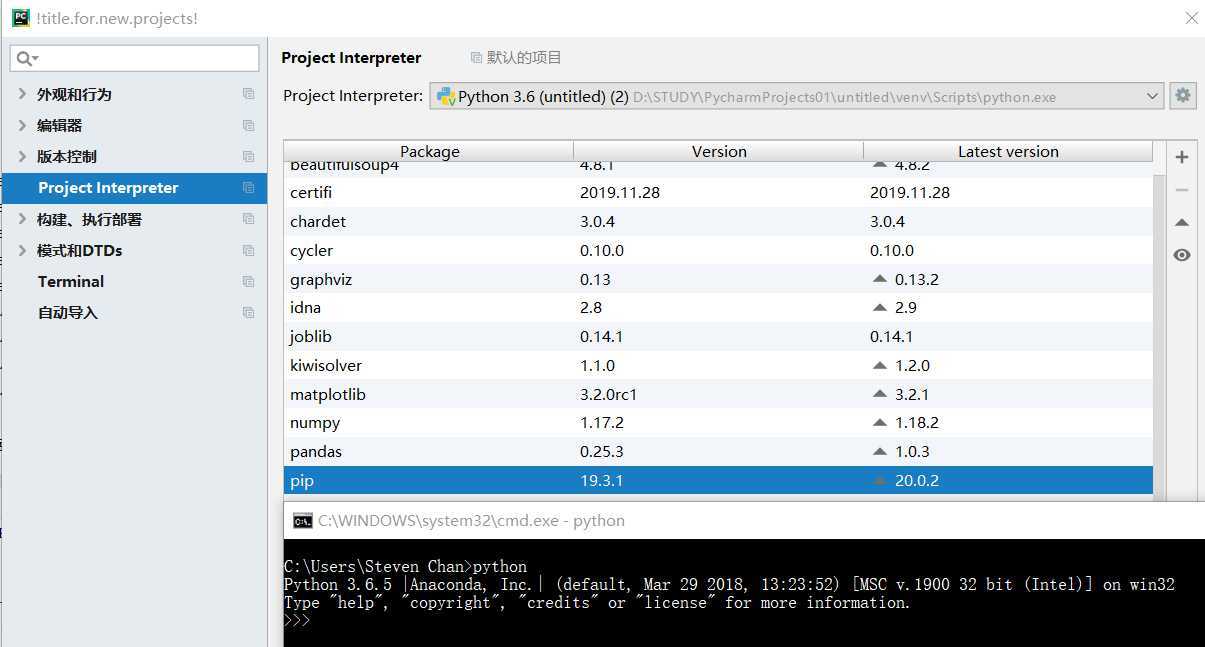Screen dimensions: 1205x647
Task: Select the certifi package row
Action: click(x=718, y=192)
